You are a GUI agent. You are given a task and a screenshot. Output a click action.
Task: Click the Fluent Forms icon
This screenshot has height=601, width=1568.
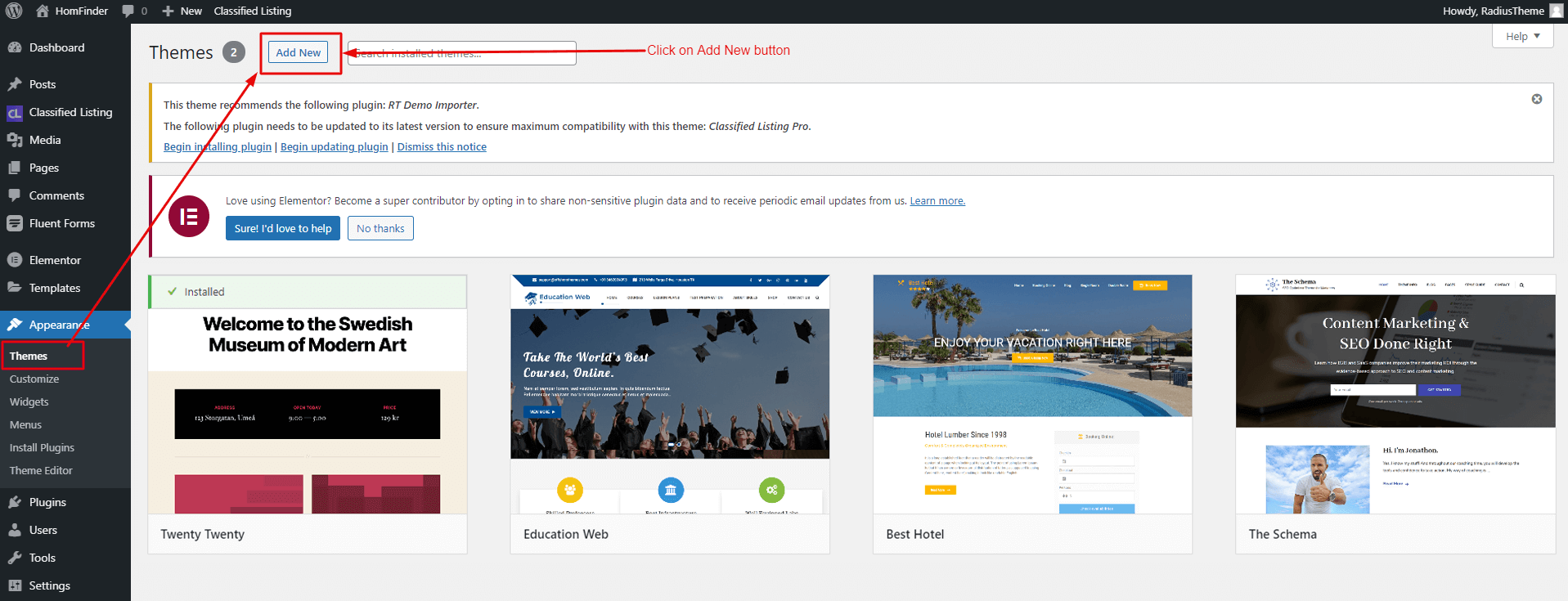pyautogui.click(x=15, y=223)
